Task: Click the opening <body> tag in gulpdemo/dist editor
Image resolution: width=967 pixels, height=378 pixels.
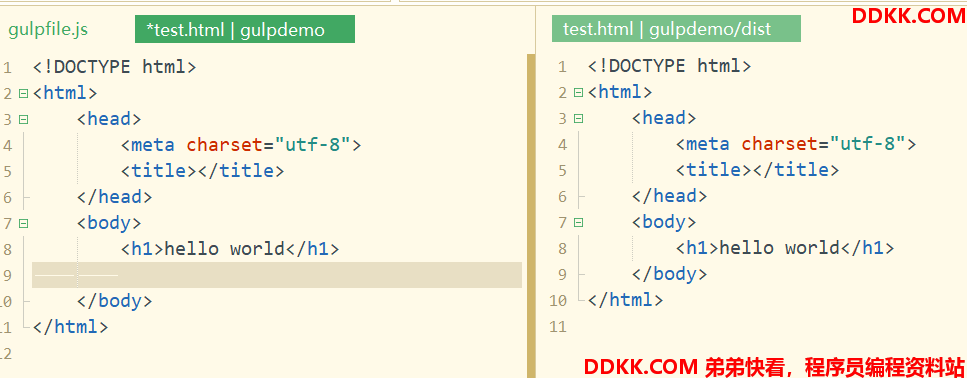Action: click(664, 222)
